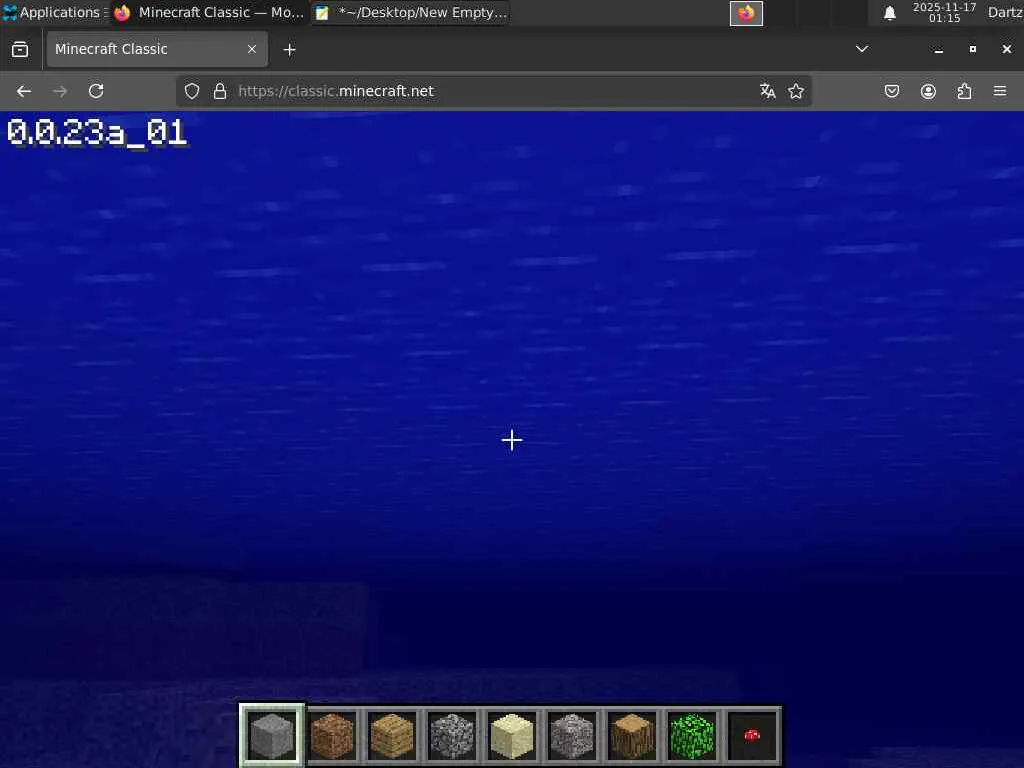Go forward with the forward arrow
This screenshot has width=1024, height=768.
[60, 91]
